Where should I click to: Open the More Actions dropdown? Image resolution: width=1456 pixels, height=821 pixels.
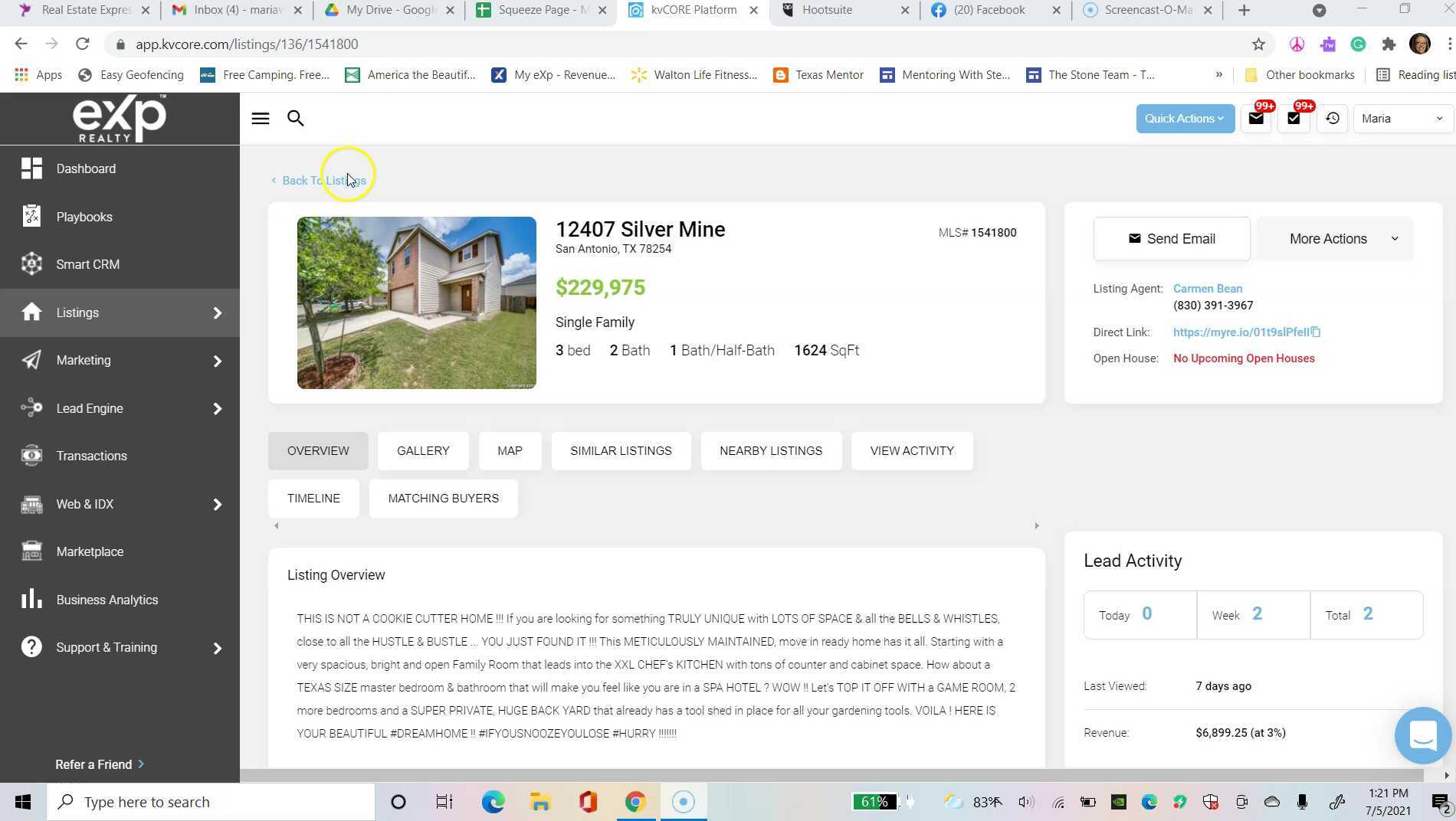(x=1333, y=238)
